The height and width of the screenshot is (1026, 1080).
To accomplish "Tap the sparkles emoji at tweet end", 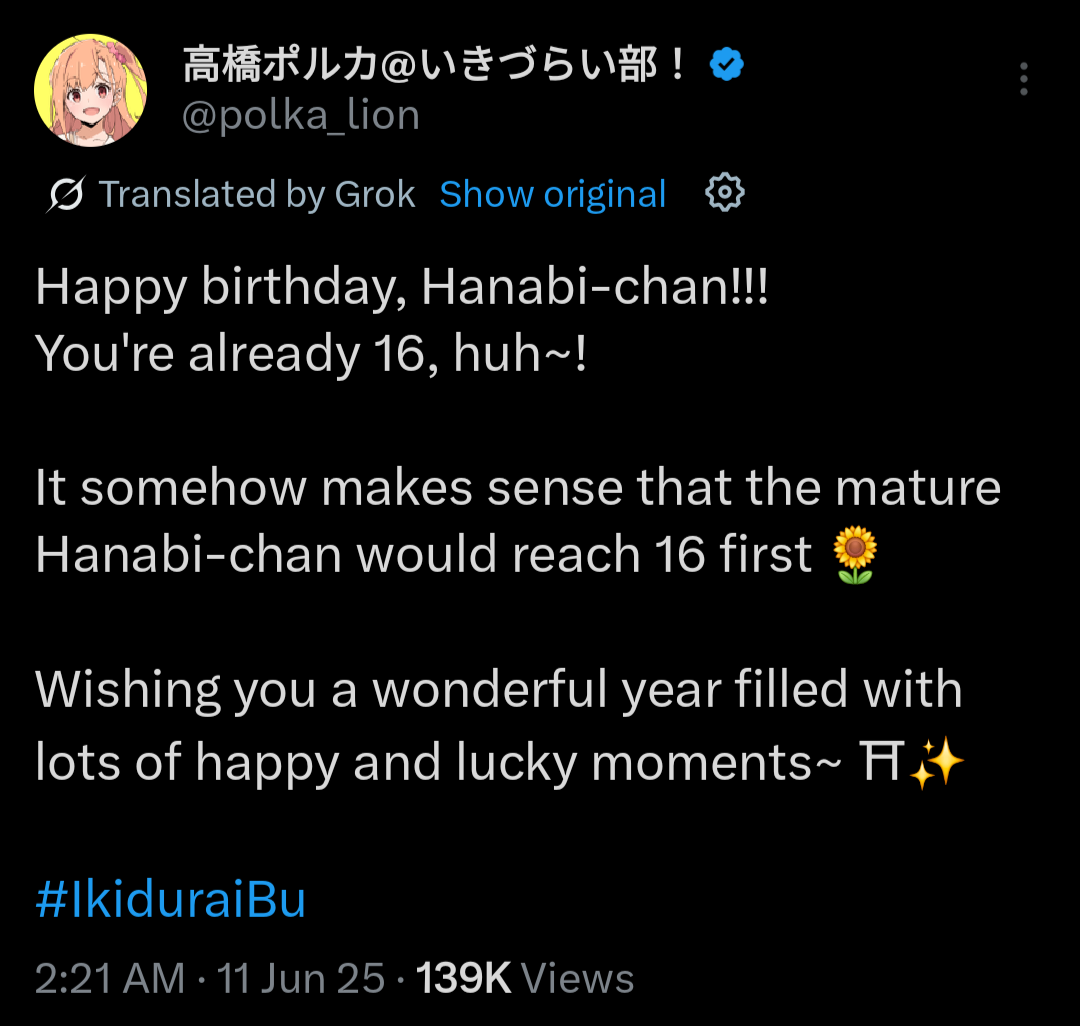I will pos(937,762).
